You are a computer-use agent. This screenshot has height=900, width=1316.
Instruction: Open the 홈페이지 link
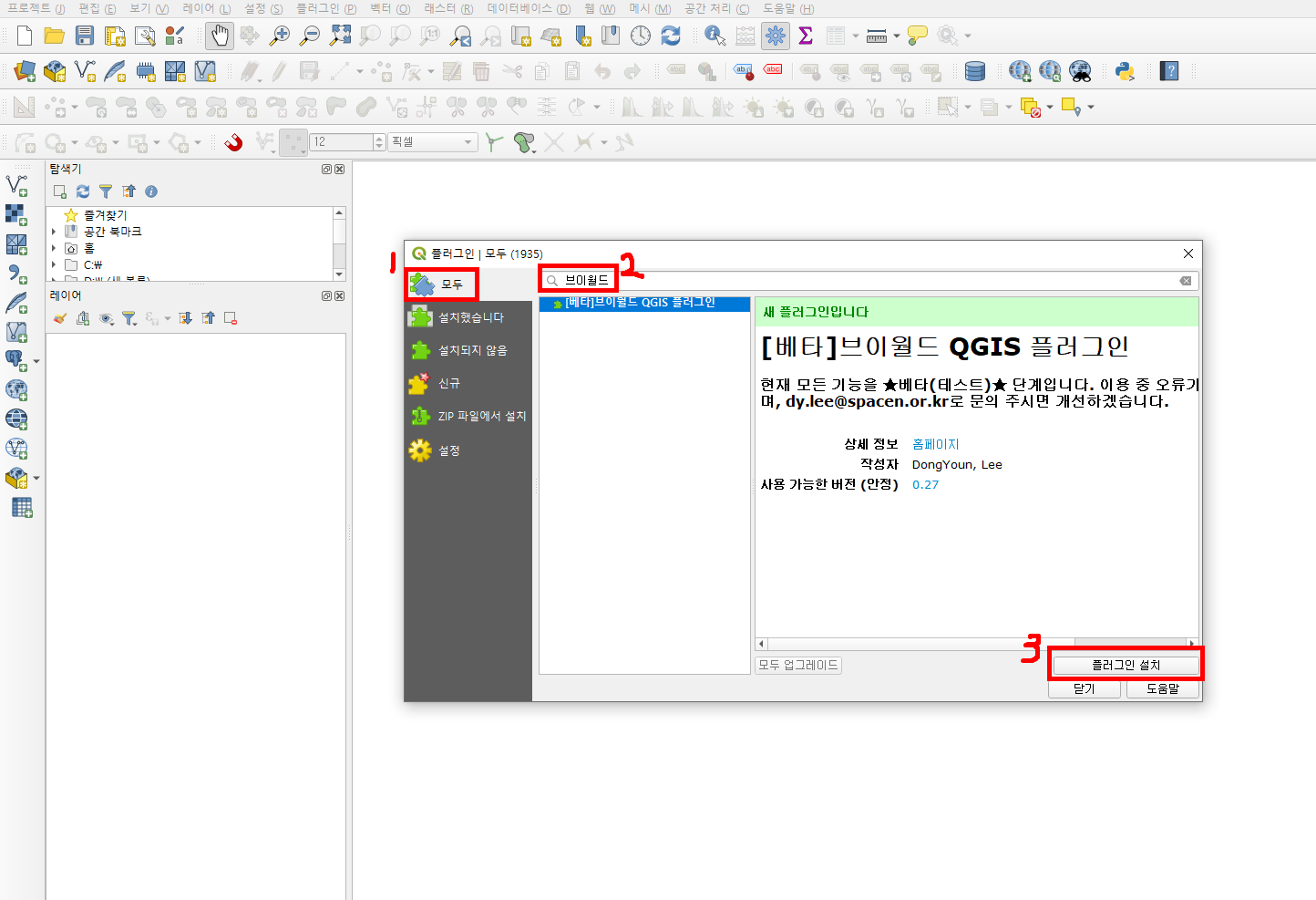pos(935,444)
